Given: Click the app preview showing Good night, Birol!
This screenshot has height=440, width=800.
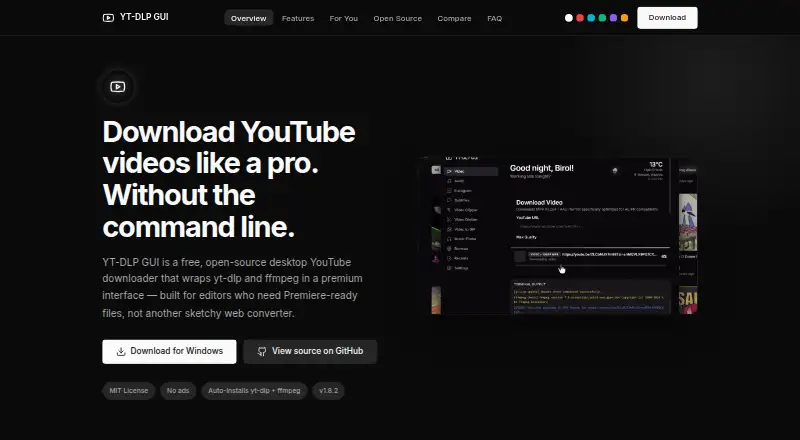Looking at the screenshot, I should 559,236.
